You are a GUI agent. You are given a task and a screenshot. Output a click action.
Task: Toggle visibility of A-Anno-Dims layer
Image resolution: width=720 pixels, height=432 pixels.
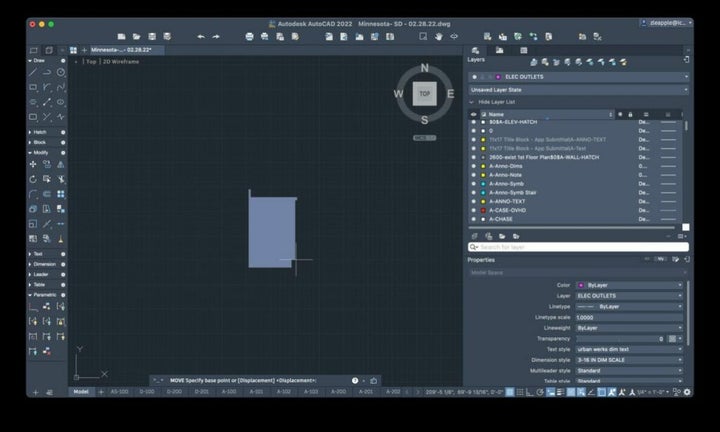tap(474, 166)
